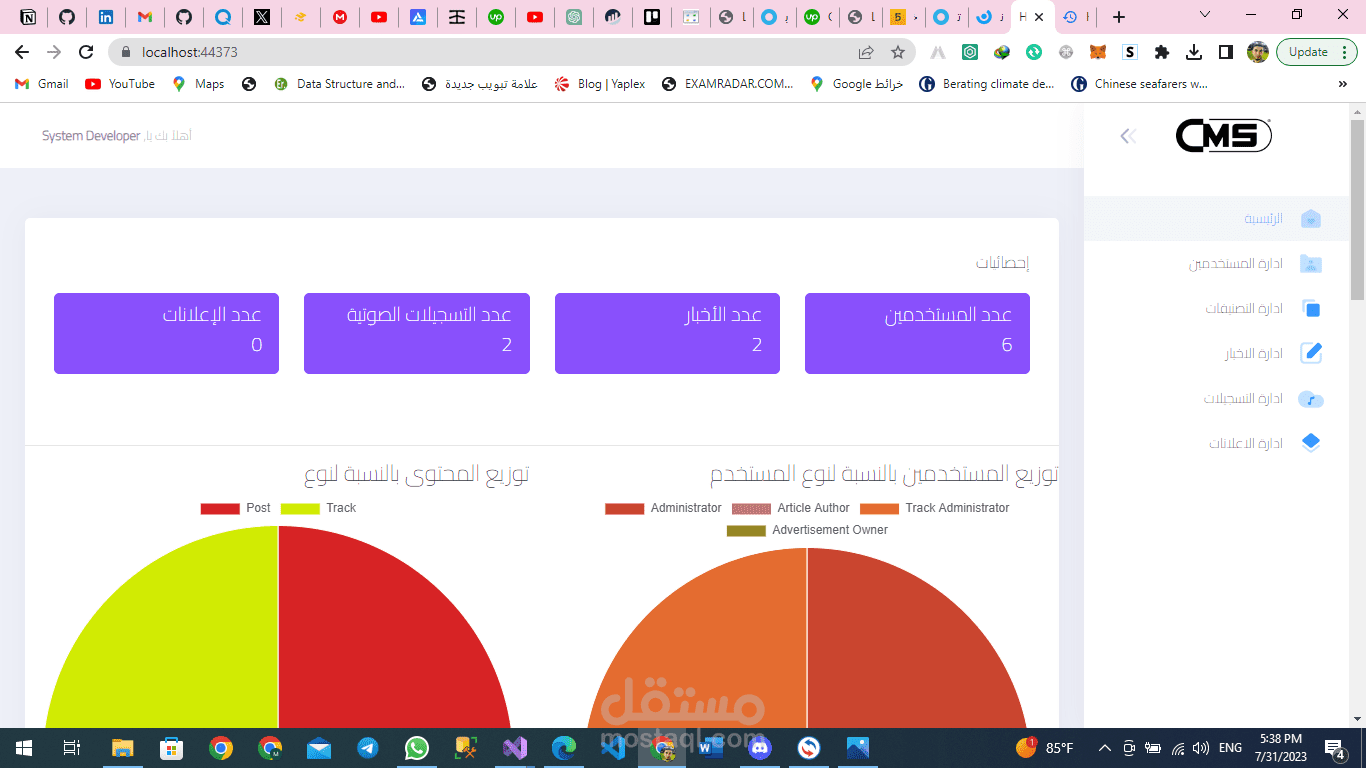Toggle Administrator legend swatch
Image resolution: width=1366 pixels, height=768 pixels.
click(624, 508)
